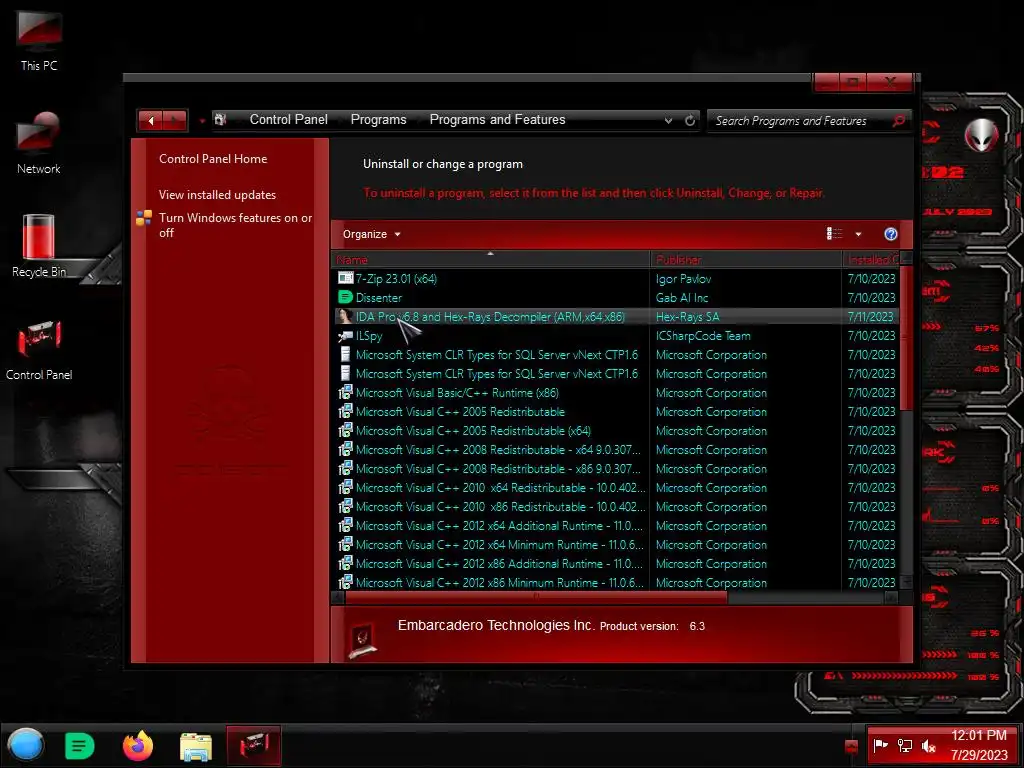Sort by the Installed On column header
Viewport: 1024px width, 768px height.
[871, 259]
